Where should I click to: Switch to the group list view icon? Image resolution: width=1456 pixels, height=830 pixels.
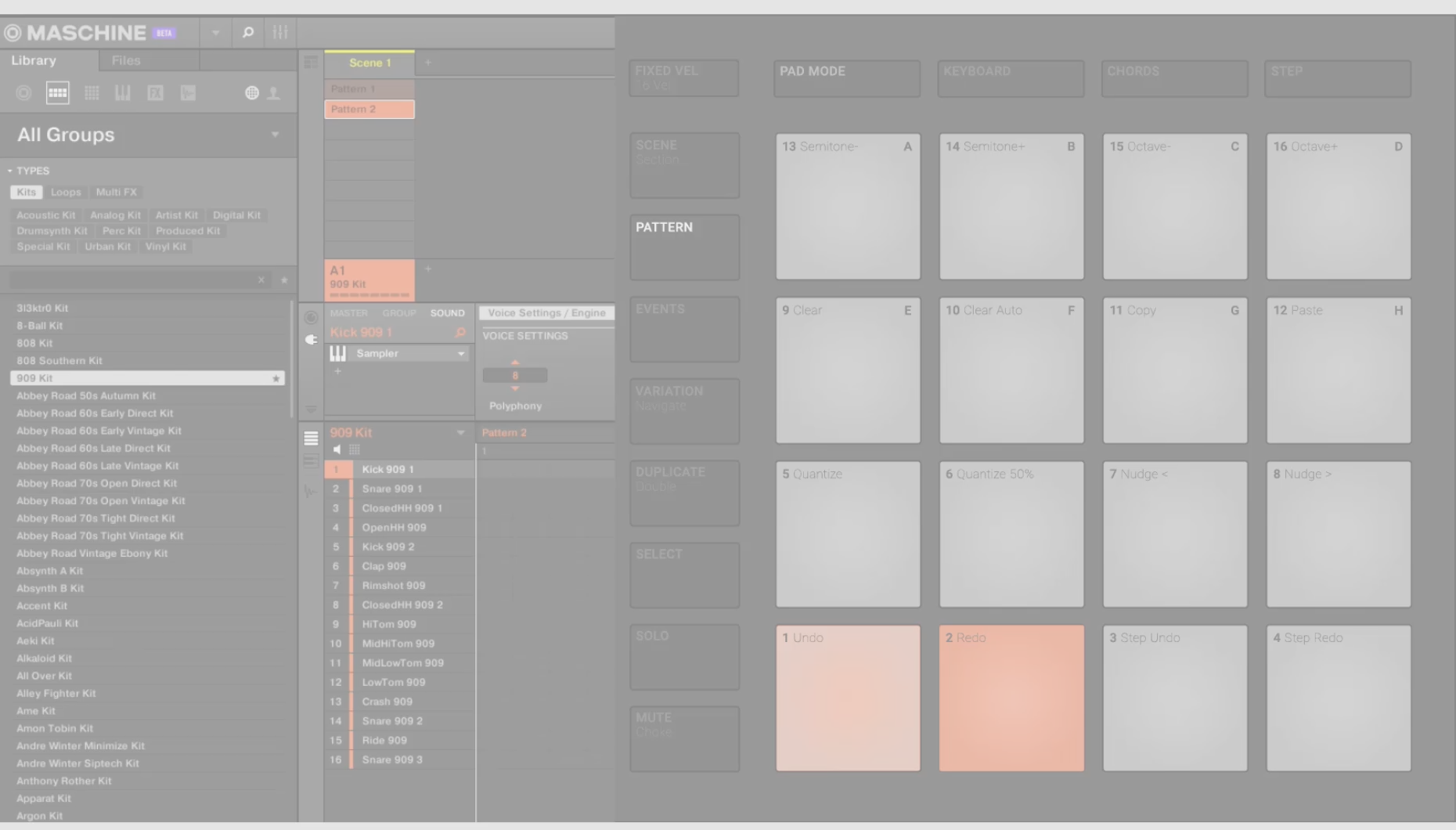pos(311,438)
